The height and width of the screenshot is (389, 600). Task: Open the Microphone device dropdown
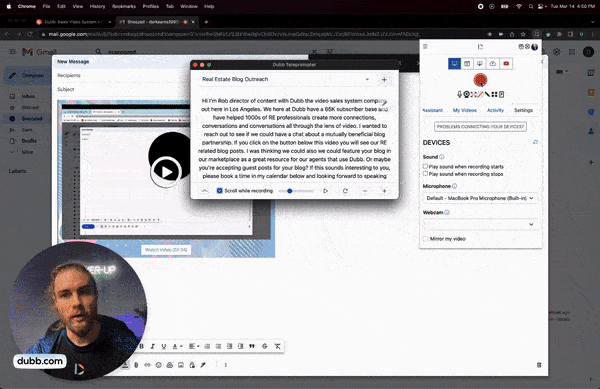point(480,198)
